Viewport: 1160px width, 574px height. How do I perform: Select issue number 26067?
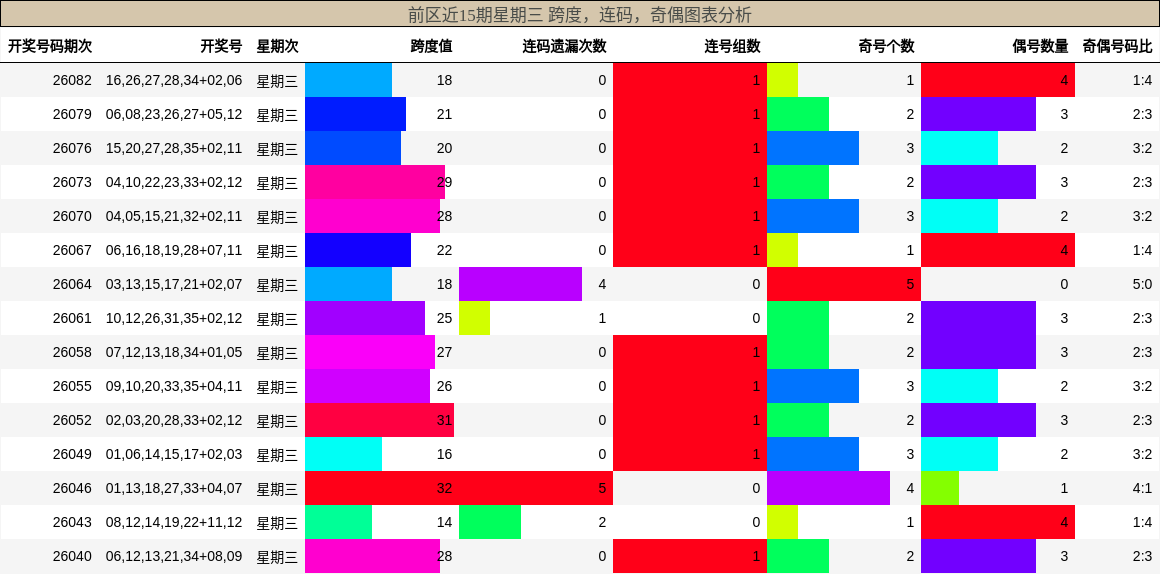pyautogui.click(x=72, y=250)
